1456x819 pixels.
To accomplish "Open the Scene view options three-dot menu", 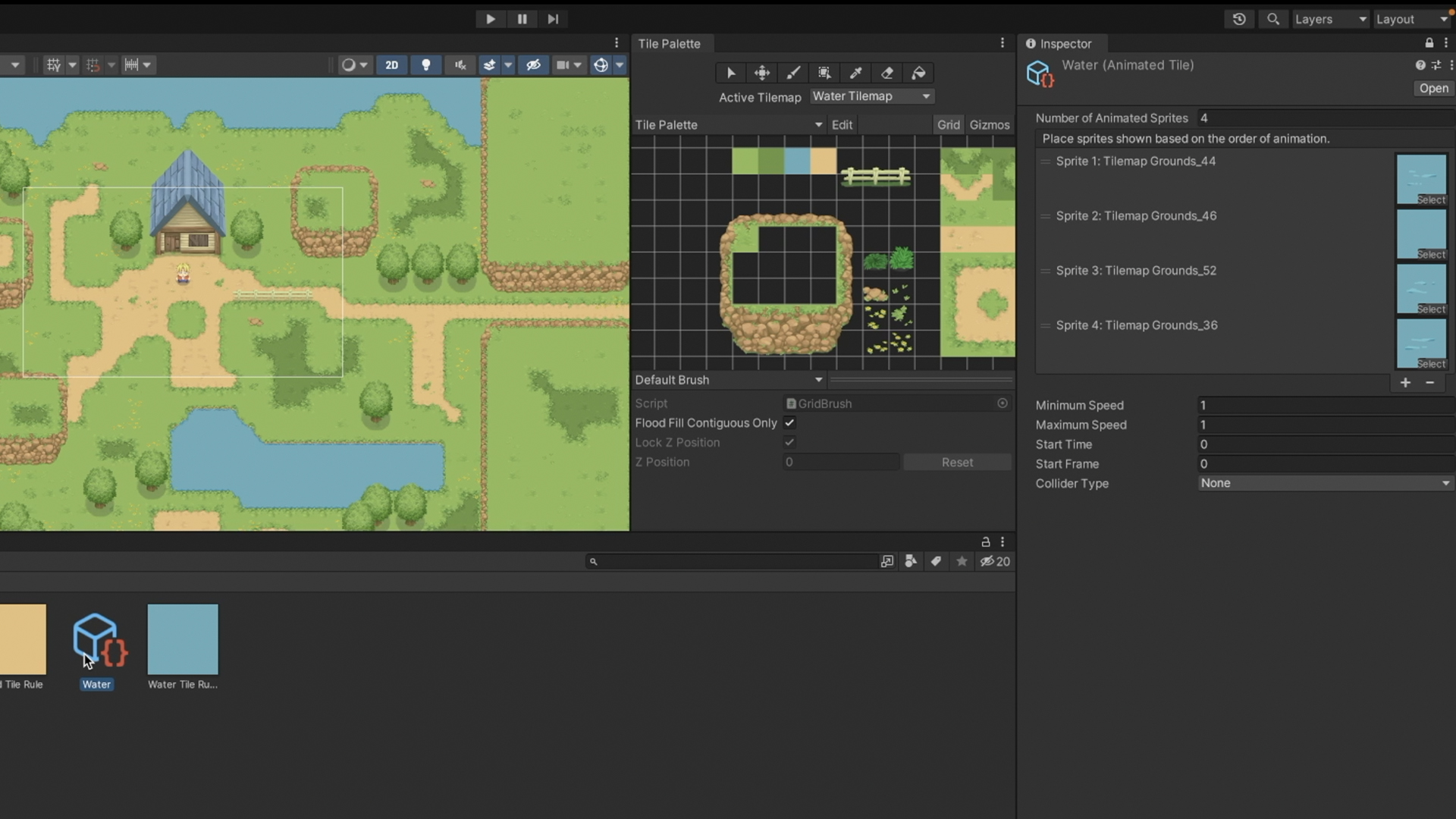I will 617,43.
